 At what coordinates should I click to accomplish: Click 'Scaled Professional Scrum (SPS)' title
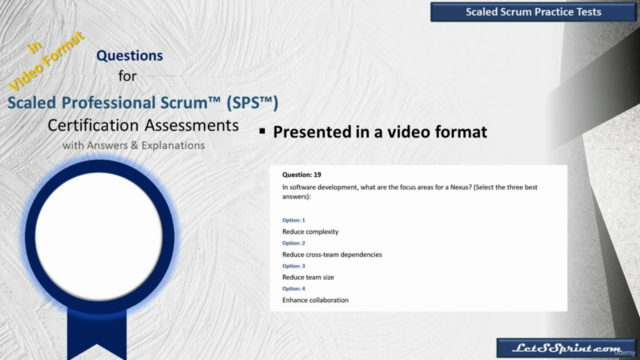point(143,102)
